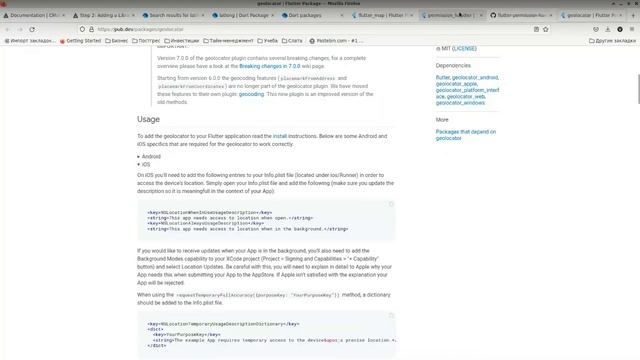Open Packages that depend on geolocator
640x360 pixels.
pyautogui.click(x=466, y=135)
